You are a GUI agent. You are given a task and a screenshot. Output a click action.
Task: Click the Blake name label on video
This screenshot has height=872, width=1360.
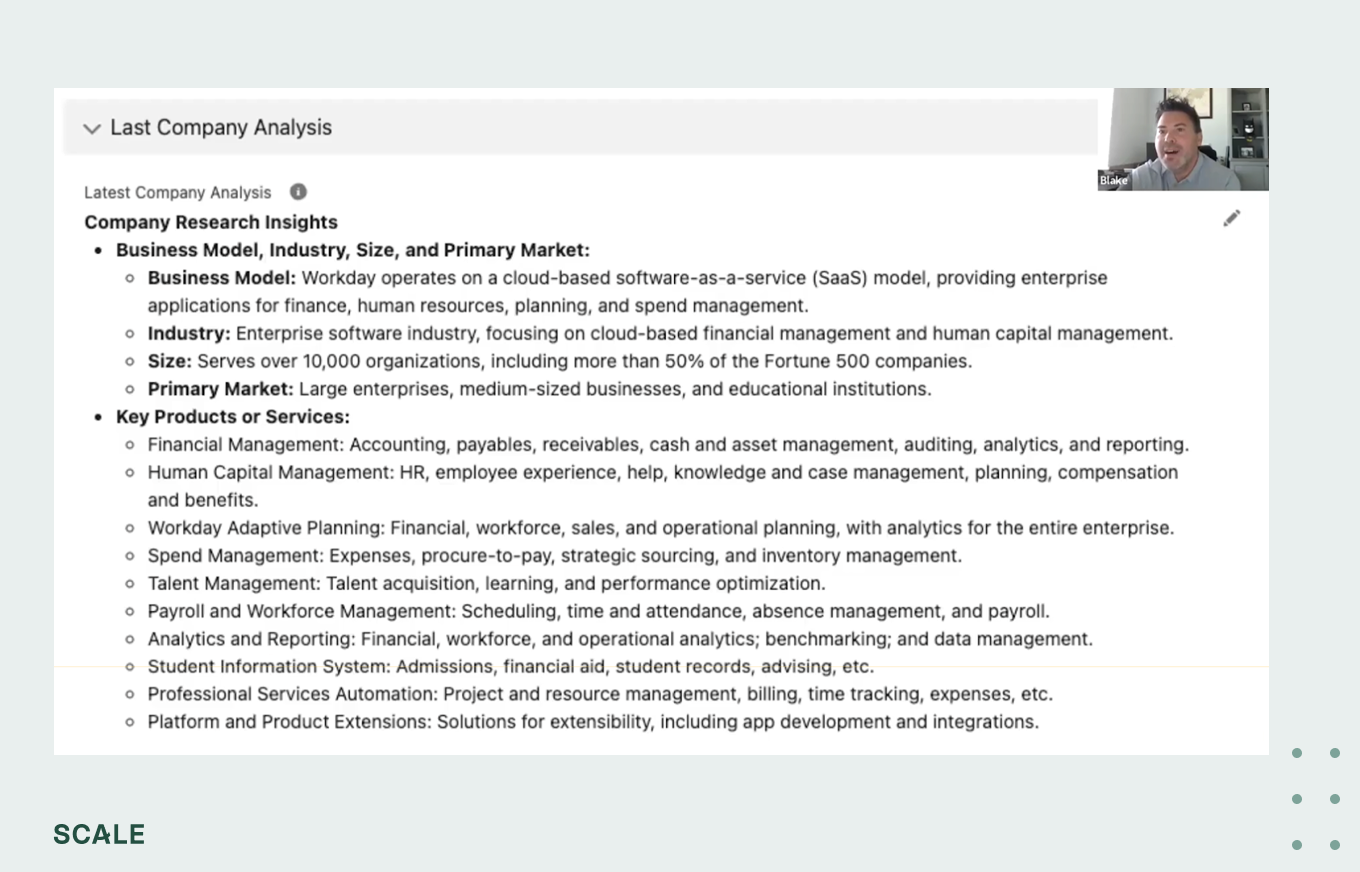click(1113, 181)
